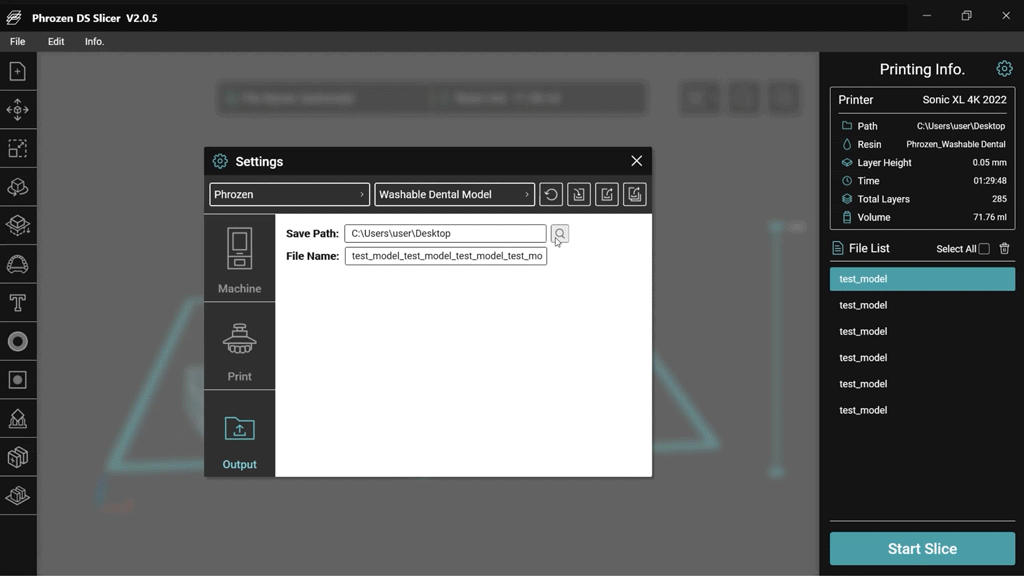Open the Phrozen brand dropdown
Viewport: 1024px width, 576px height.
(x=289, y=195)
